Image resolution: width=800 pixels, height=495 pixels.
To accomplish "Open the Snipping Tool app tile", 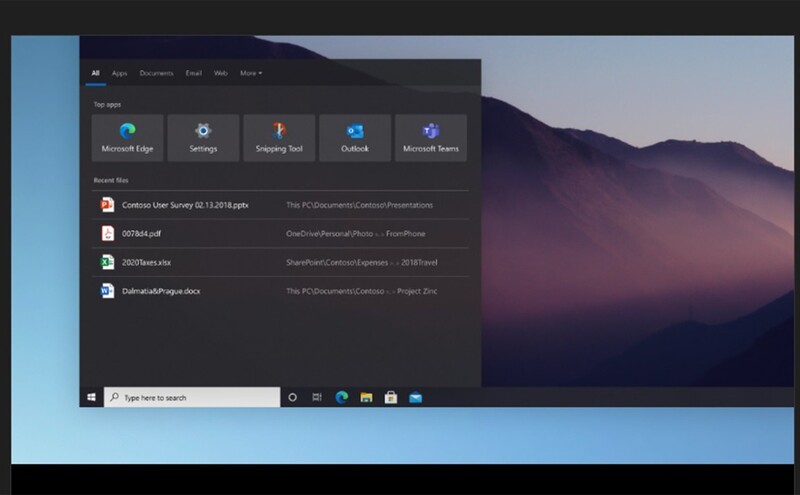I will pos(279,137).
